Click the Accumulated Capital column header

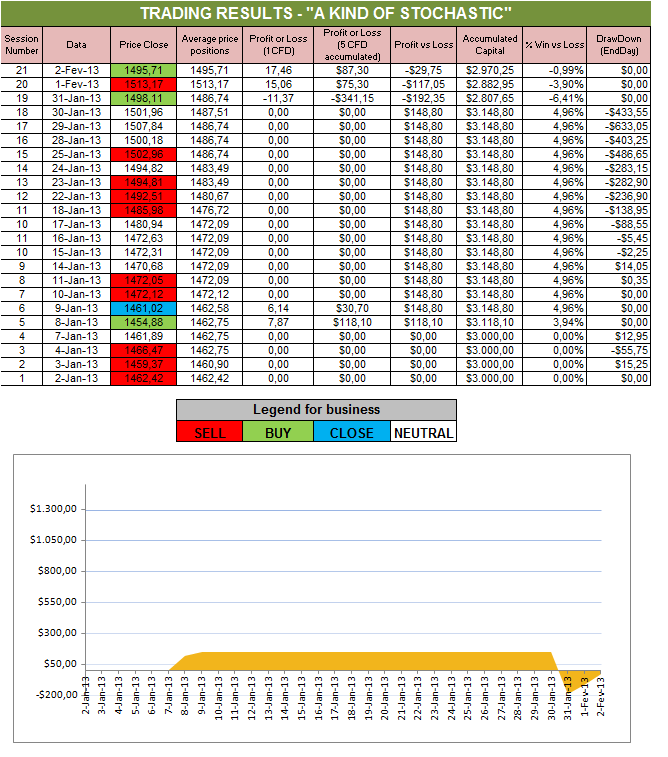(489, 45)
